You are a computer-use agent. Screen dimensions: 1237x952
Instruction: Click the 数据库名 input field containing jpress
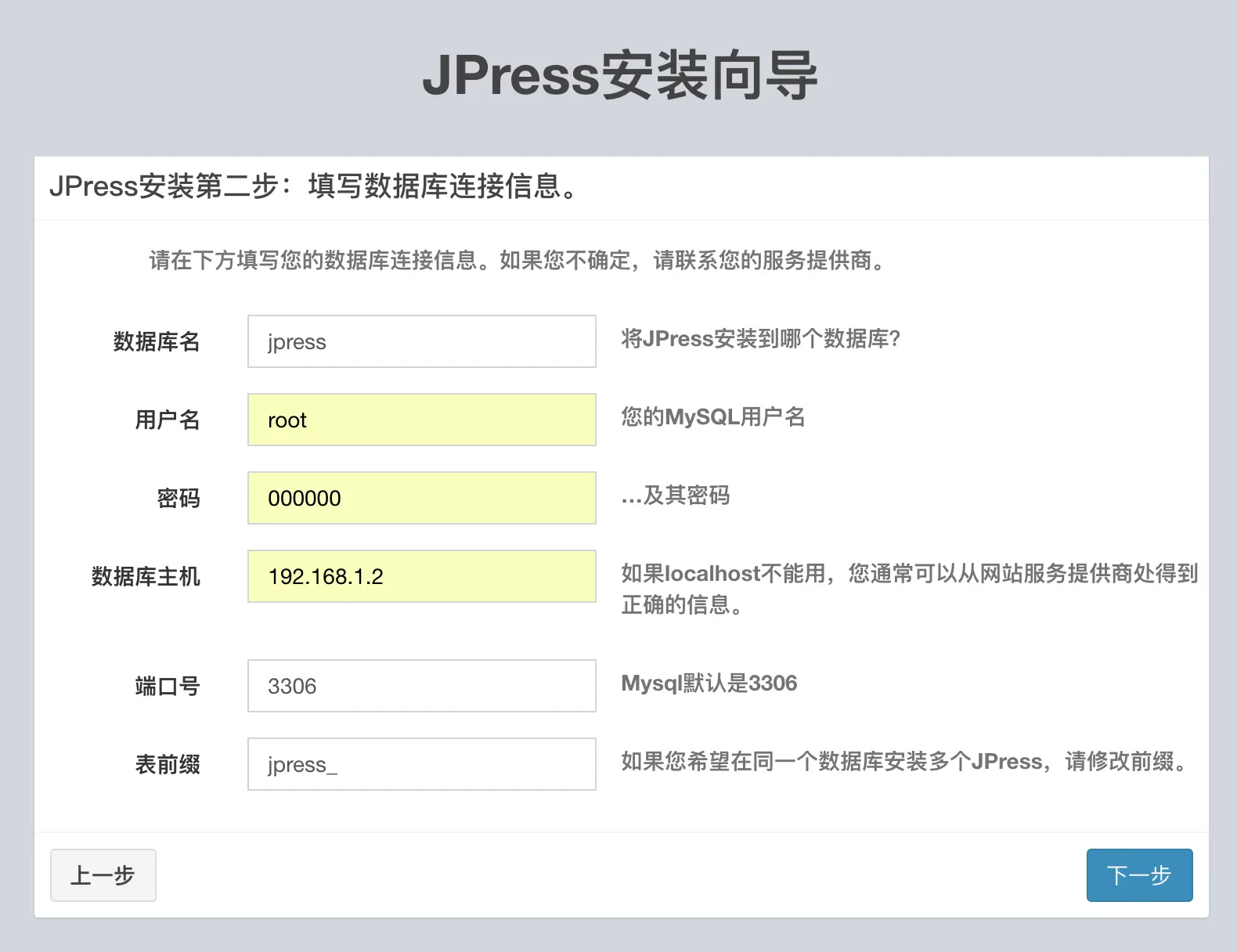[x=422, y=341]
